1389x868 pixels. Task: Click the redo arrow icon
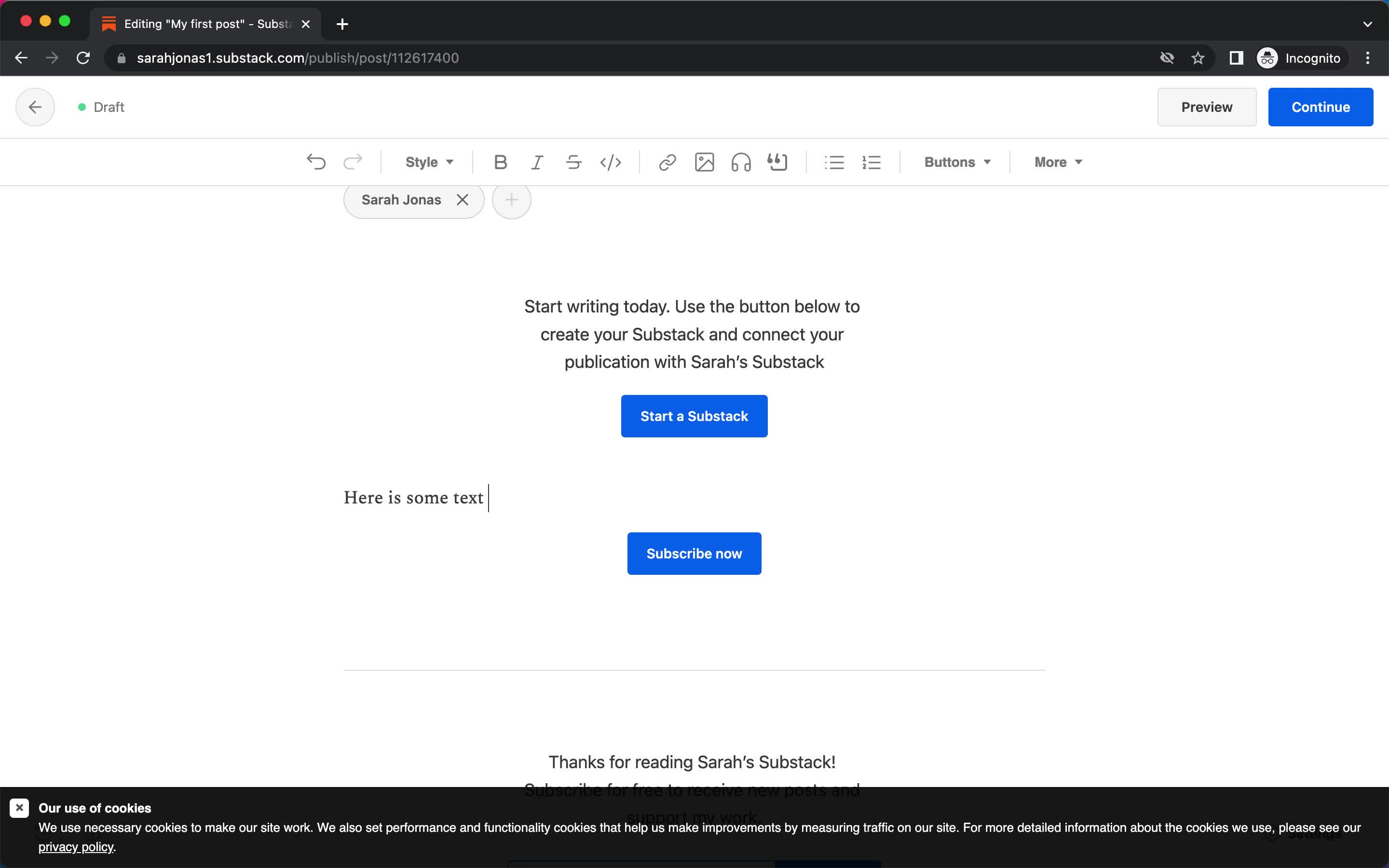pos(353,163)
